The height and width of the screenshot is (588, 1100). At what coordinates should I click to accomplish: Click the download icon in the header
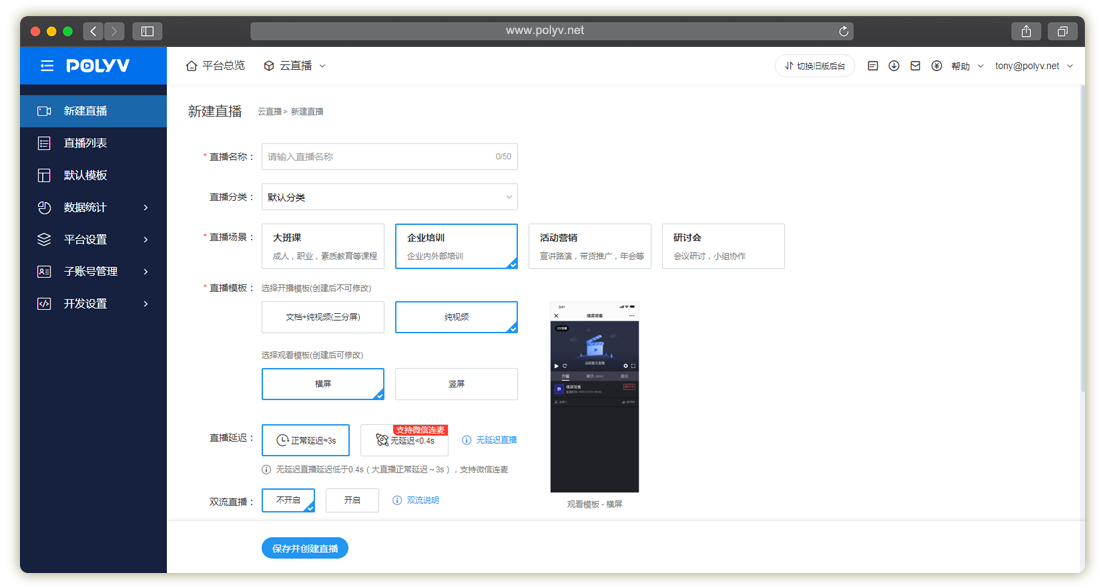click(x=894, y=66)
